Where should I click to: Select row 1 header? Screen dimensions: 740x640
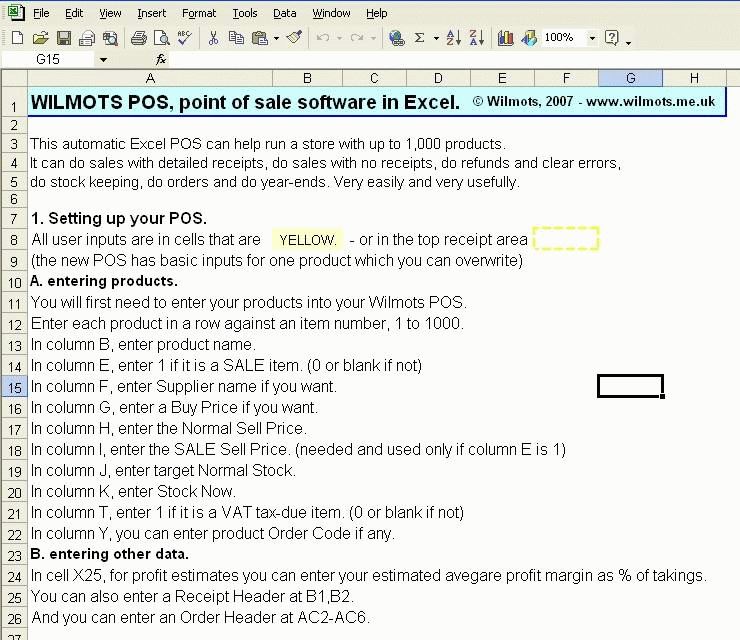click(15, 101)
